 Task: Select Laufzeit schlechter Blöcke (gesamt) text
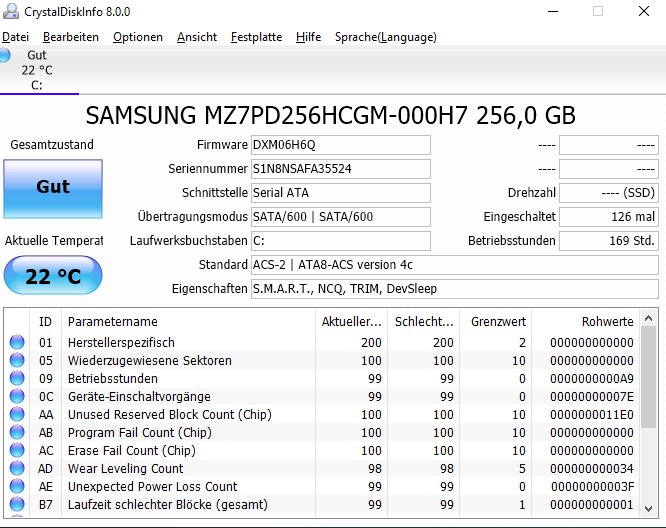(168, 505)
